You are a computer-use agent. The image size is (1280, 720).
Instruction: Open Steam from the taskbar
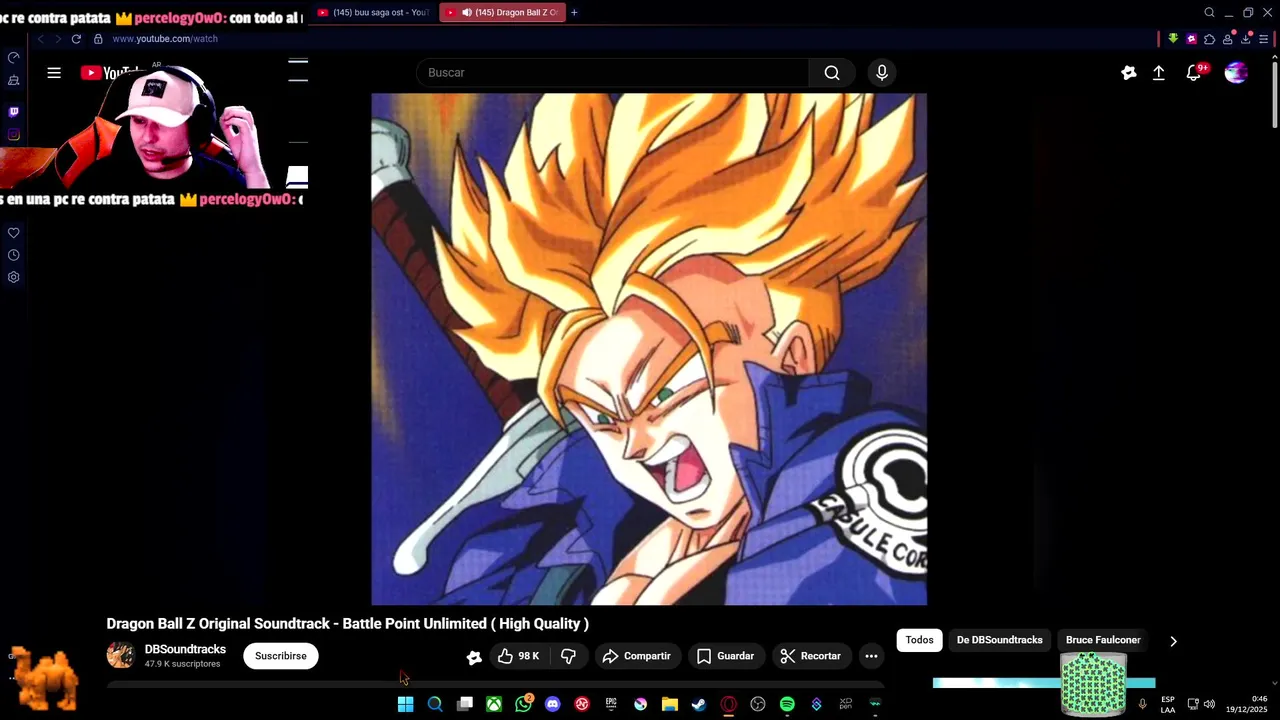pos(699,704)
